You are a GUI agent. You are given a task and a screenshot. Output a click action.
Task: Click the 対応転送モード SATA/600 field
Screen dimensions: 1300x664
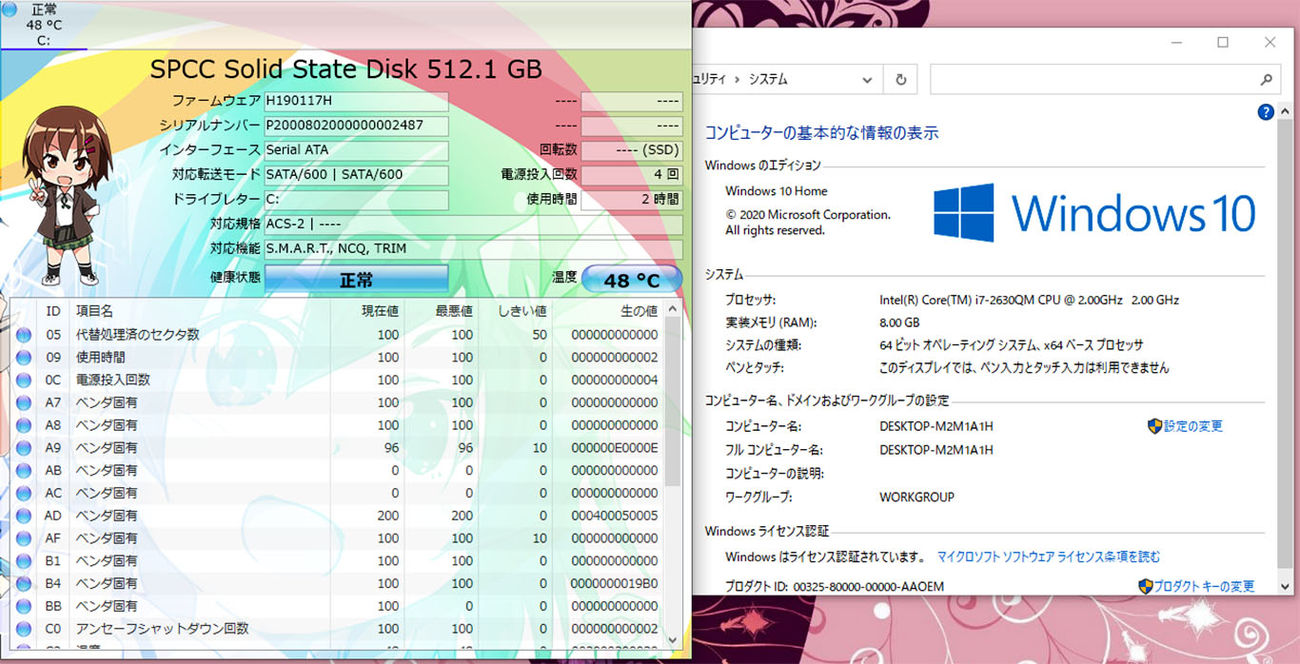[x=356, y=175]
